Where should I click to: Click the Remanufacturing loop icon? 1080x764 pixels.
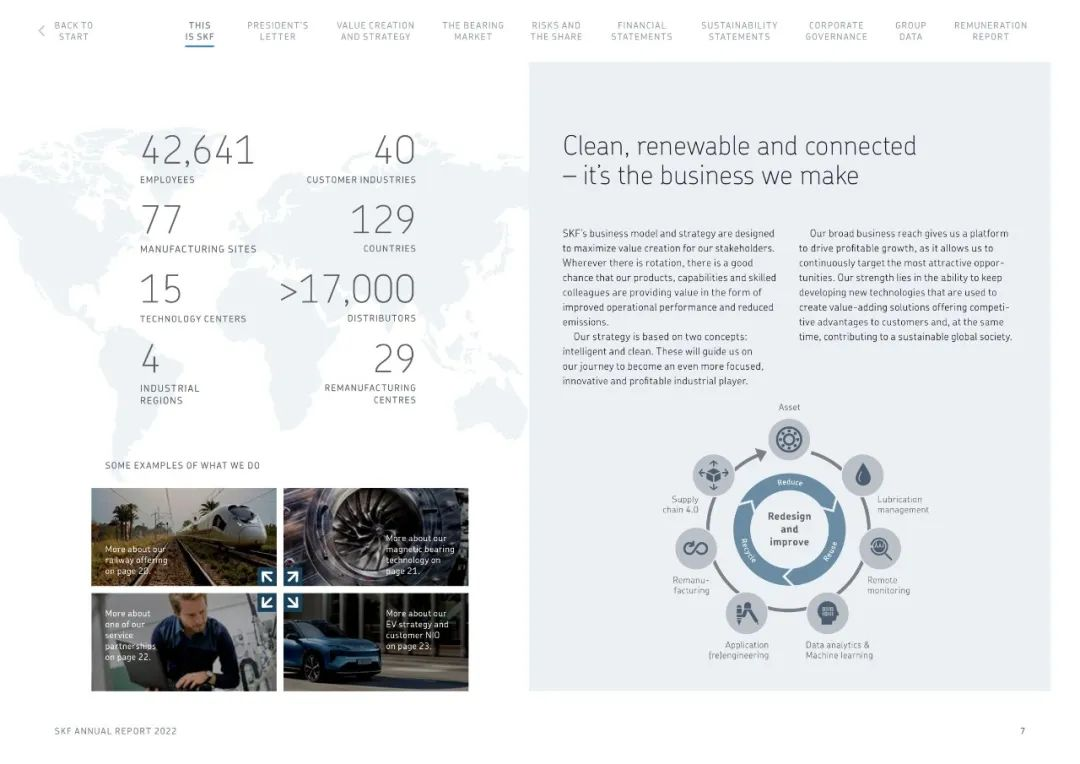tap(695, 547)
